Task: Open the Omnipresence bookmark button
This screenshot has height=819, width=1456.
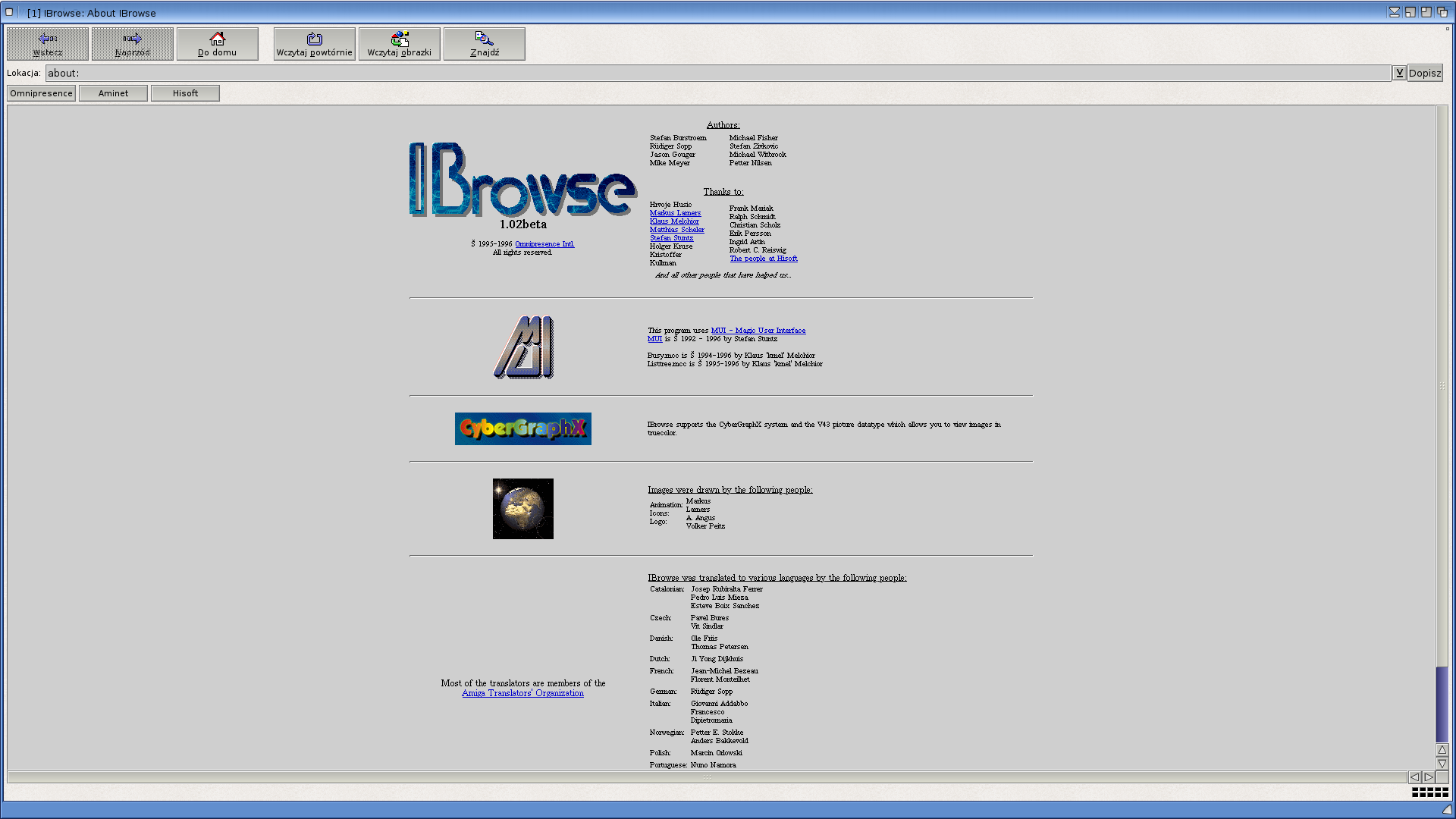Action: pos(42,93)
